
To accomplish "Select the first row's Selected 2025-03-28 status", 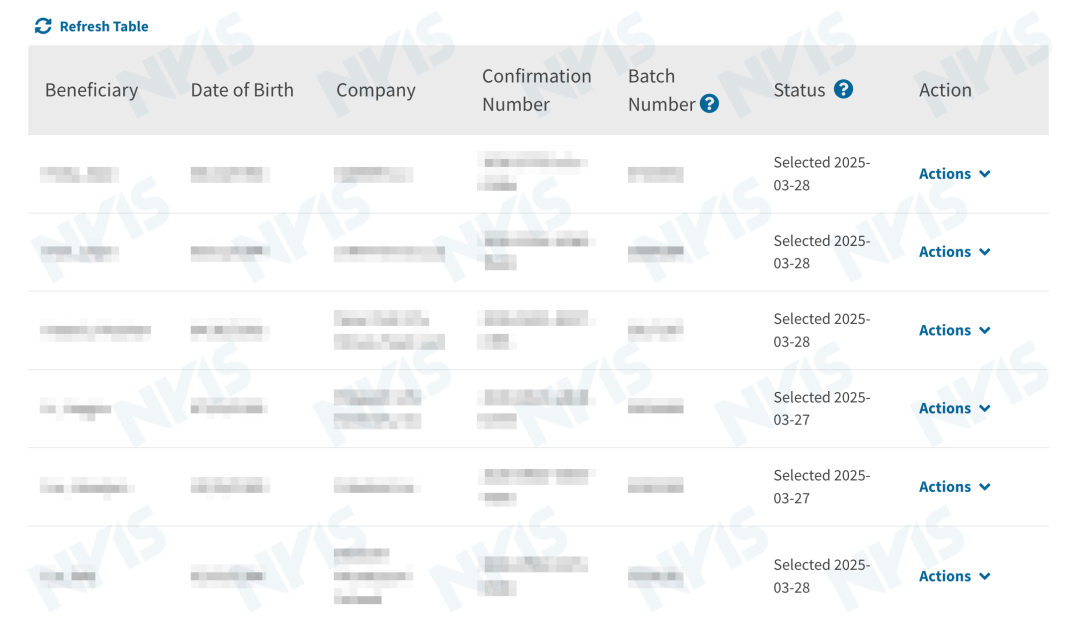I will [x=821, y=174].
